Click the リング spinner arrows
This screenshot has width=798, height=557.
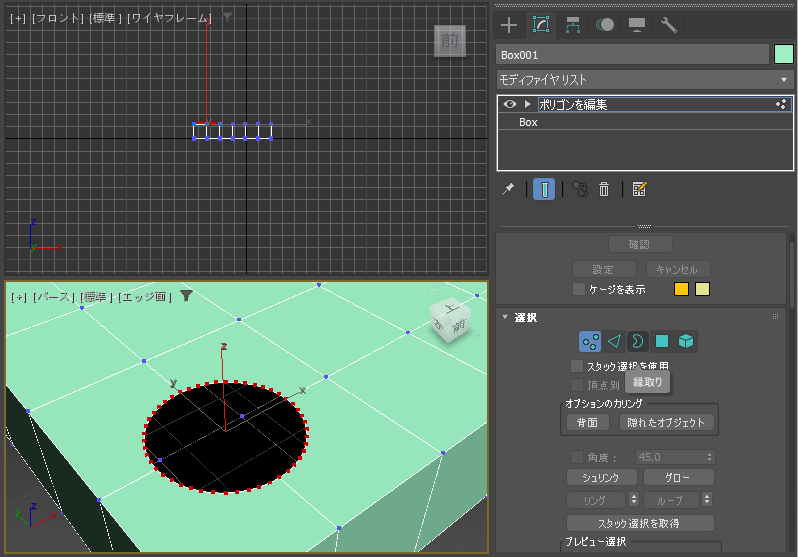(x=634, y=499)
